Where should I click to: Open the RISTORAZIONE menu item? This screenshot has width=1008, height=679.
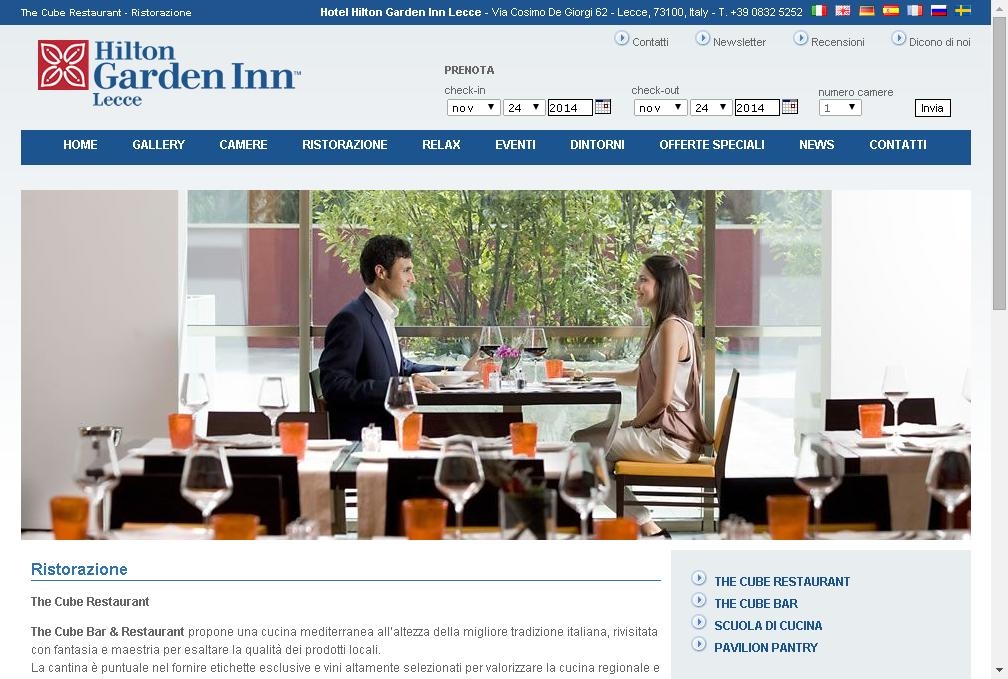pos(345,145)
